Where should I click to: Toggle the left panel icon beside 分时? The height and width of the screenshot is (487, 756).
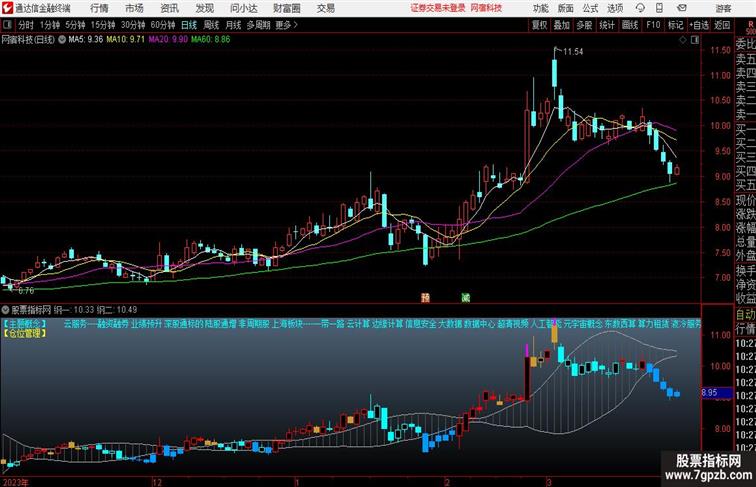tap(7, 25)
